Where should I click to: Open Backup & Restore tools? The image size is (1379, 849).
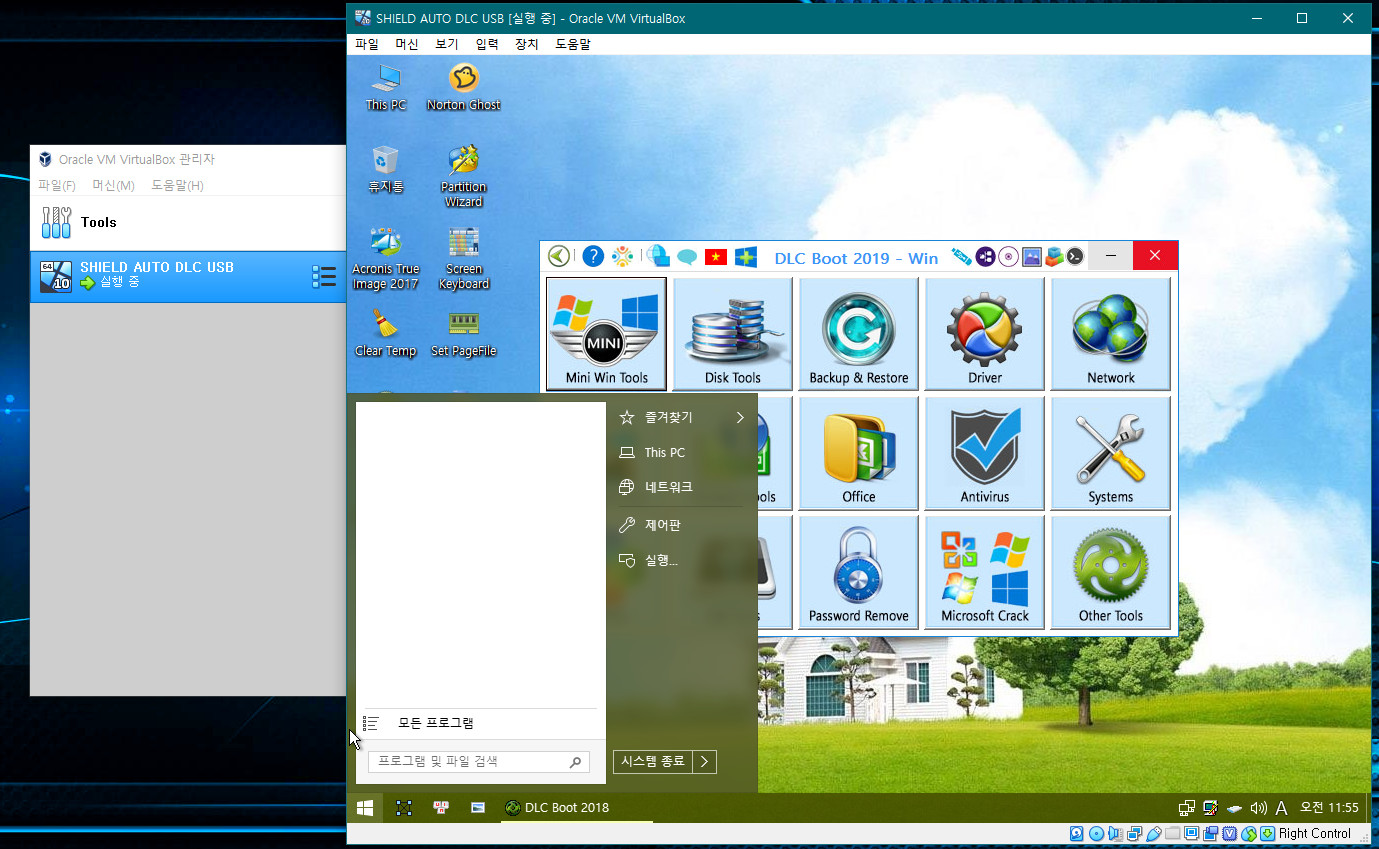(858, 334)
